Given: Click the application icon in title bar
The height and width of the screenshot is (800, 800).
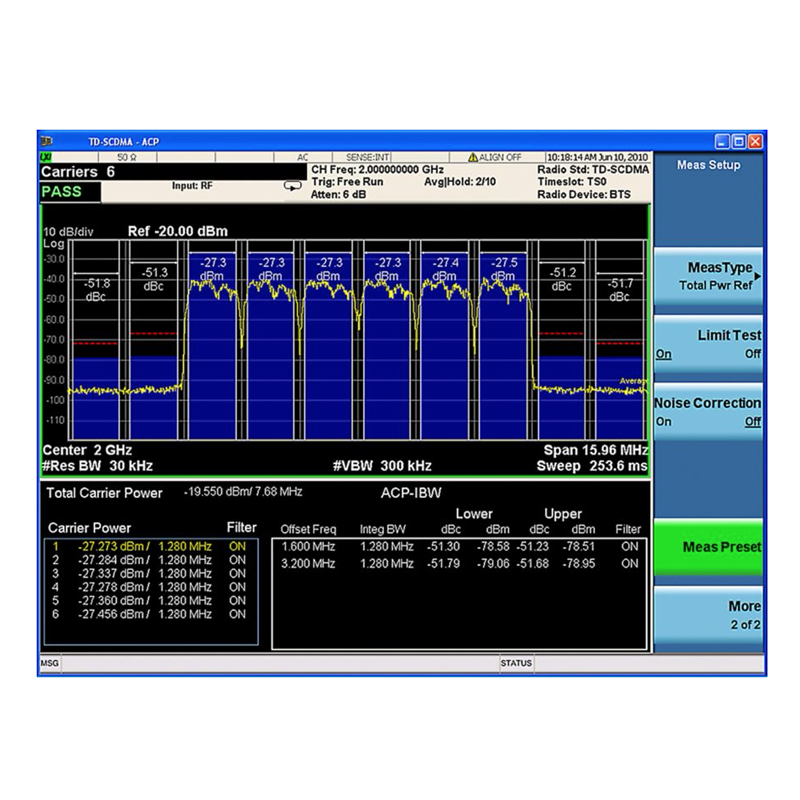Looking at the screenshot, I should 47,141.
